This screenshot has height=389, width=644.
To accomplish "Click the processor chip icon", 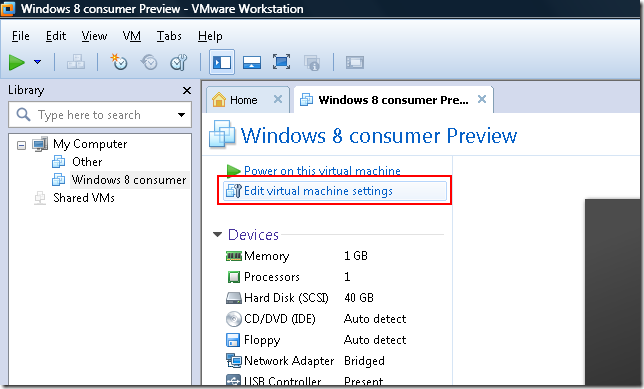I will pos(234,277).
